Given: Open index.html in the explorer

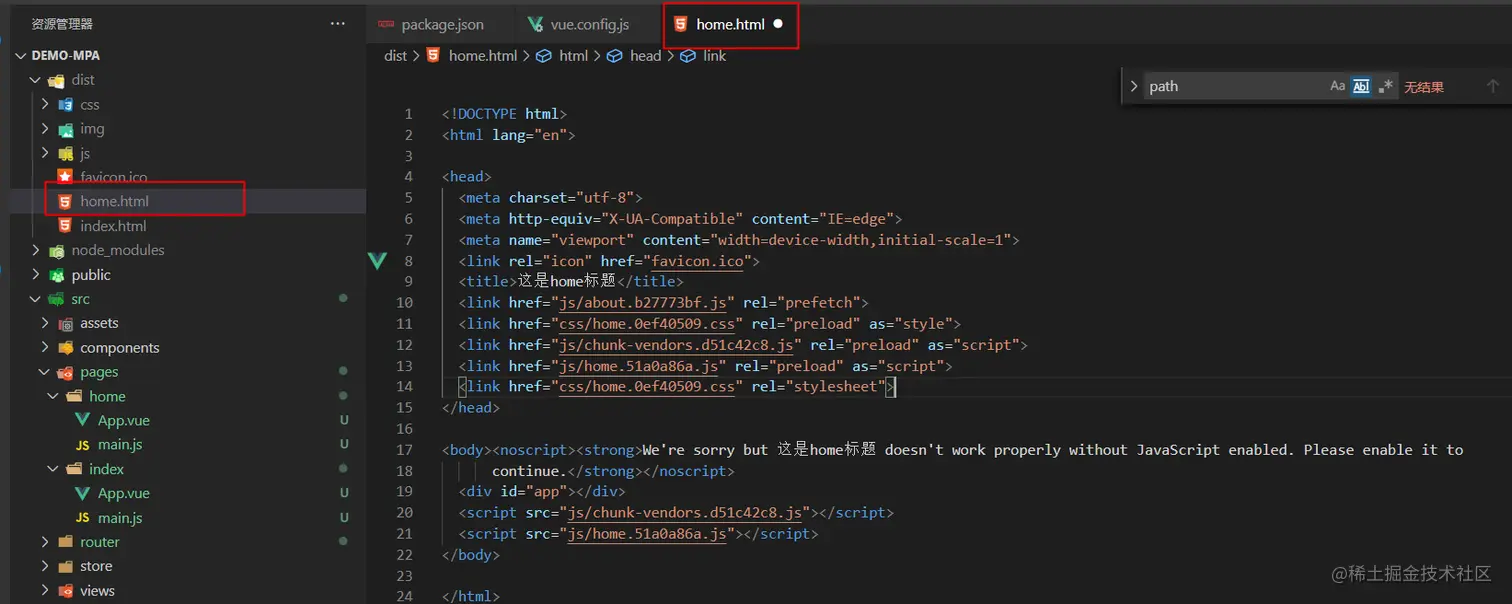Looking at the screenshot, I should coord(113,226).
